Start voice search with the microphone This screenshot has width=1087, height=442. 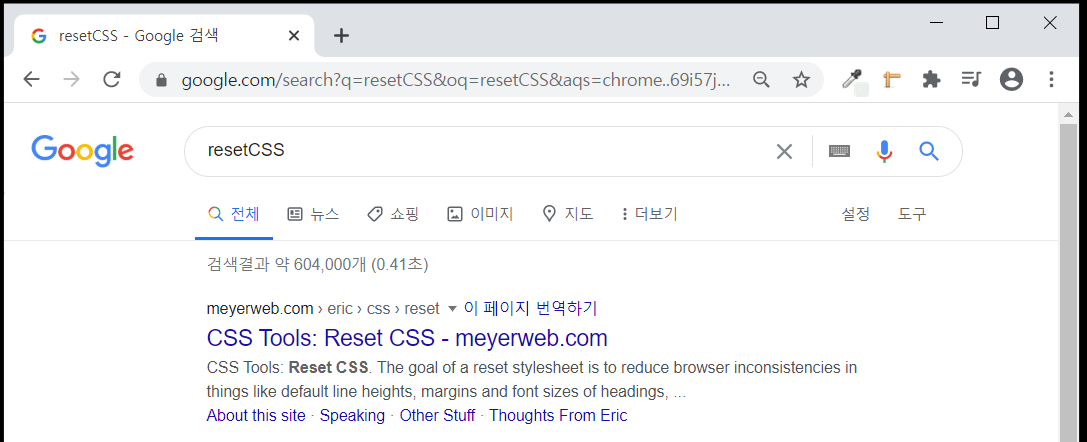[x=884, y=151]
